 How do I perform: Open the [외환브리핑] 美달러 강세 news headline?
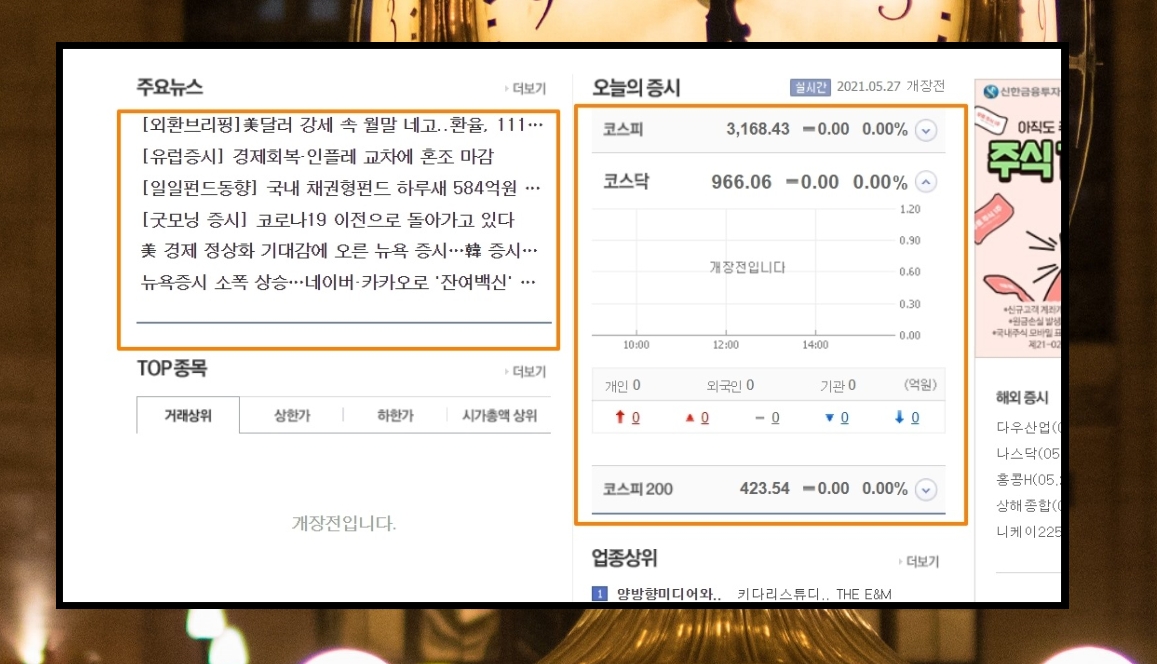coord(342,125)
